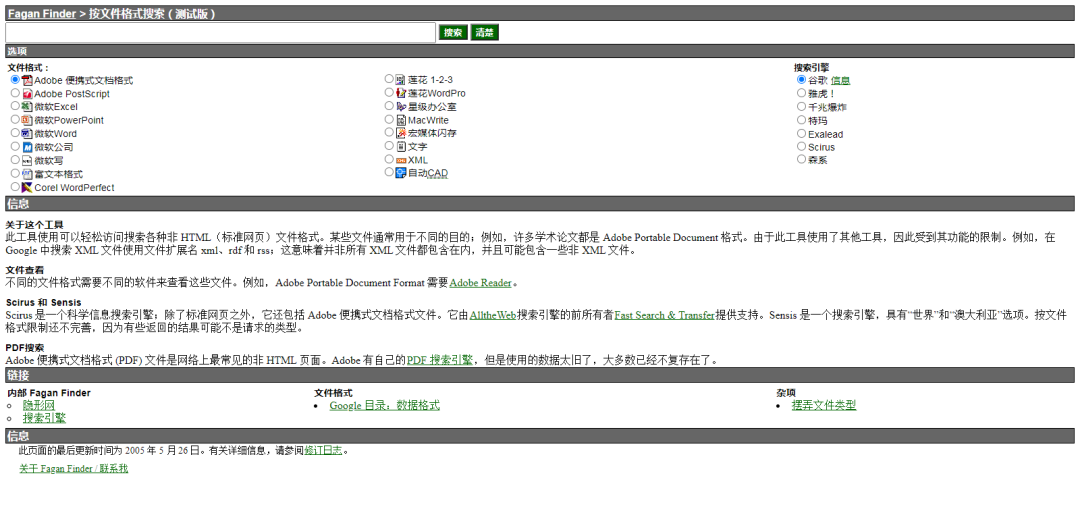
Task: Click the Corel WordPerfect icon
Action: point(27,187)
